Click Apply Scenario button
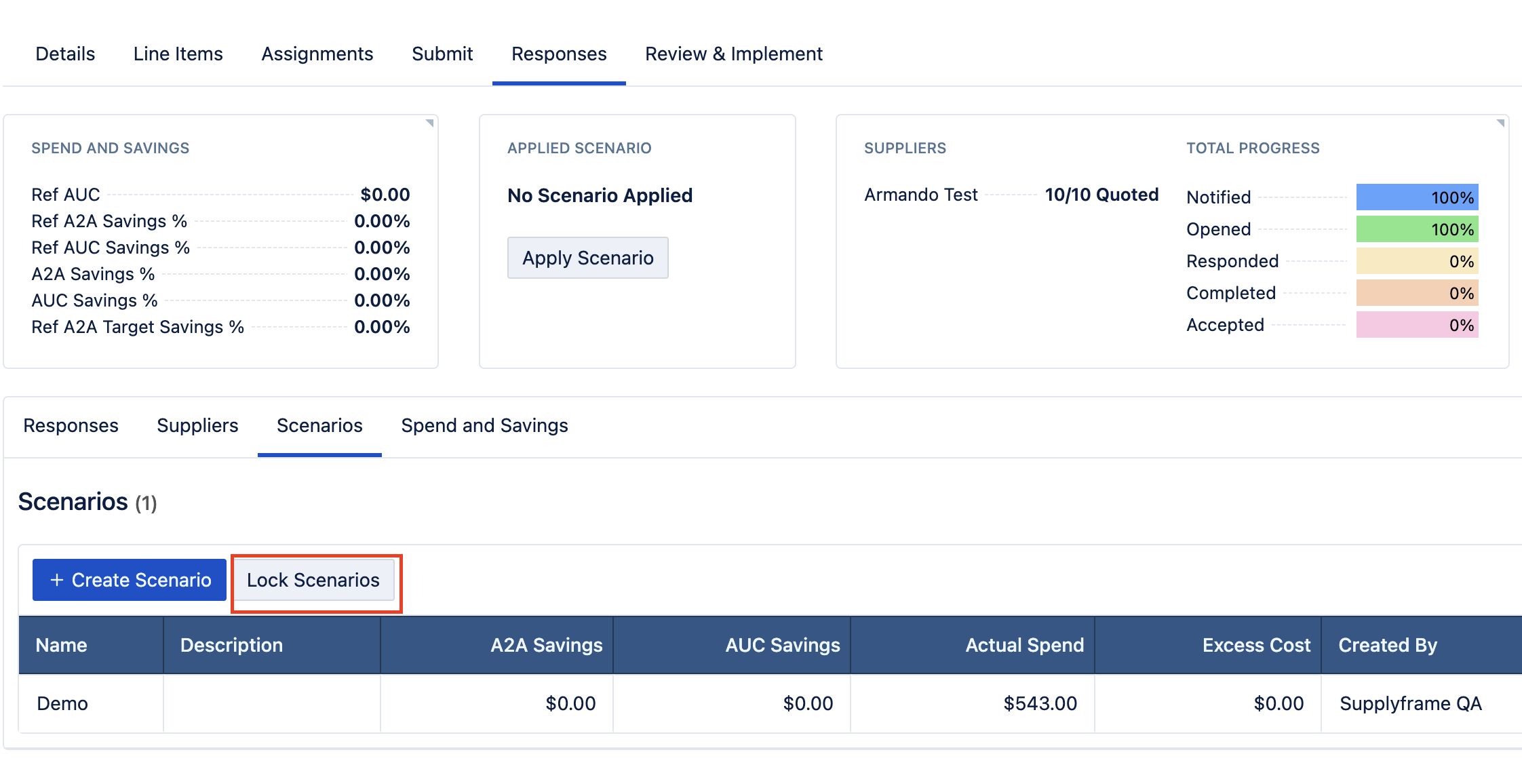 click(587, 258)
